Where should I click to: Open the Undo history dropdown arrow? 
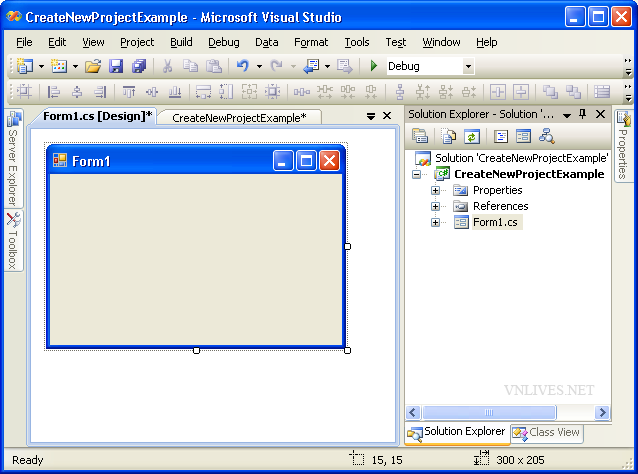pyautogui.click(x=259, y=66)
